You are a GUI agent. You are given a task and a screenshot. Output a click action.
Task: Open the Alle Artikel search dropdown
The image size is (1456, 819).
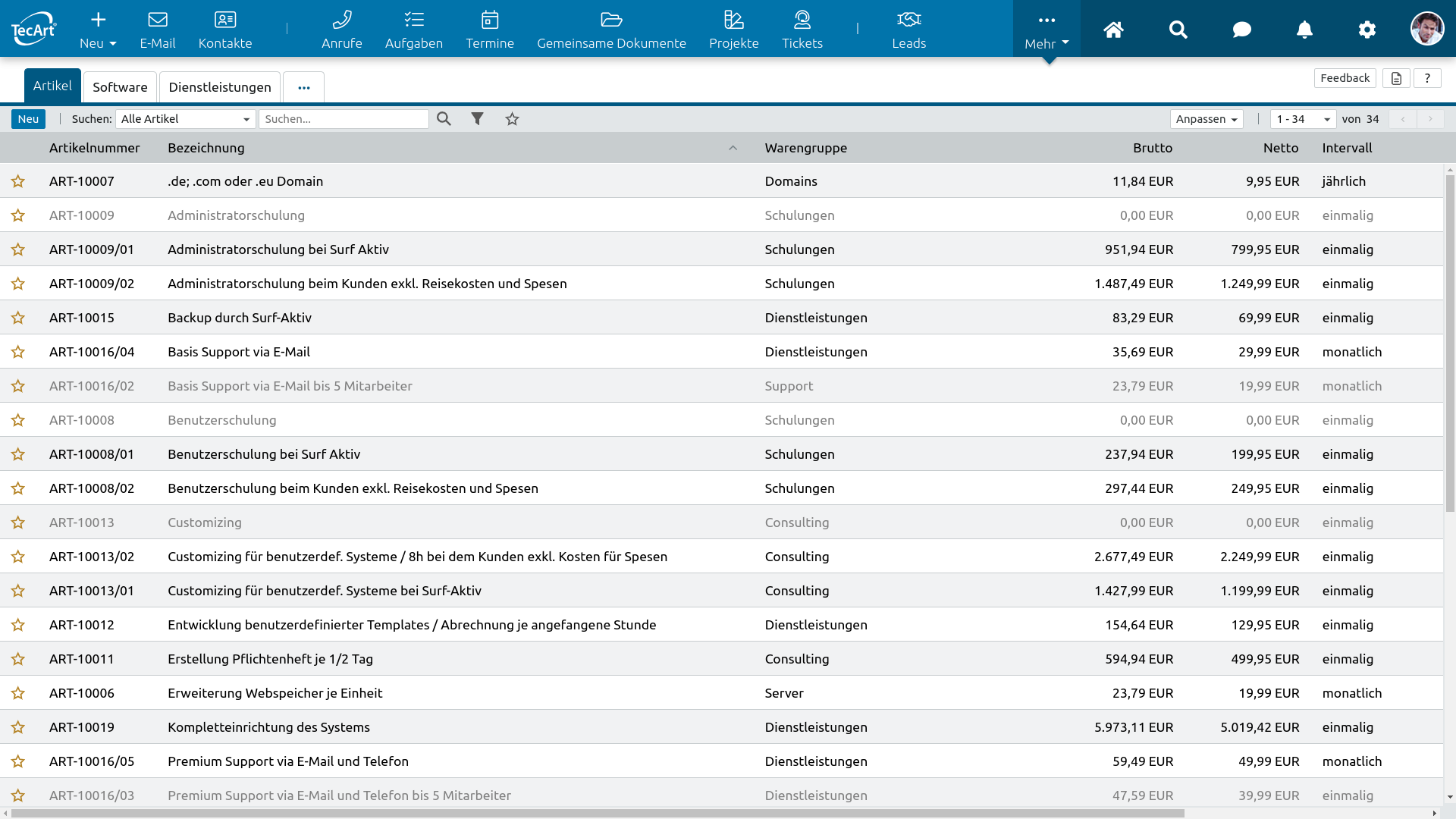[x=185, y=119]
